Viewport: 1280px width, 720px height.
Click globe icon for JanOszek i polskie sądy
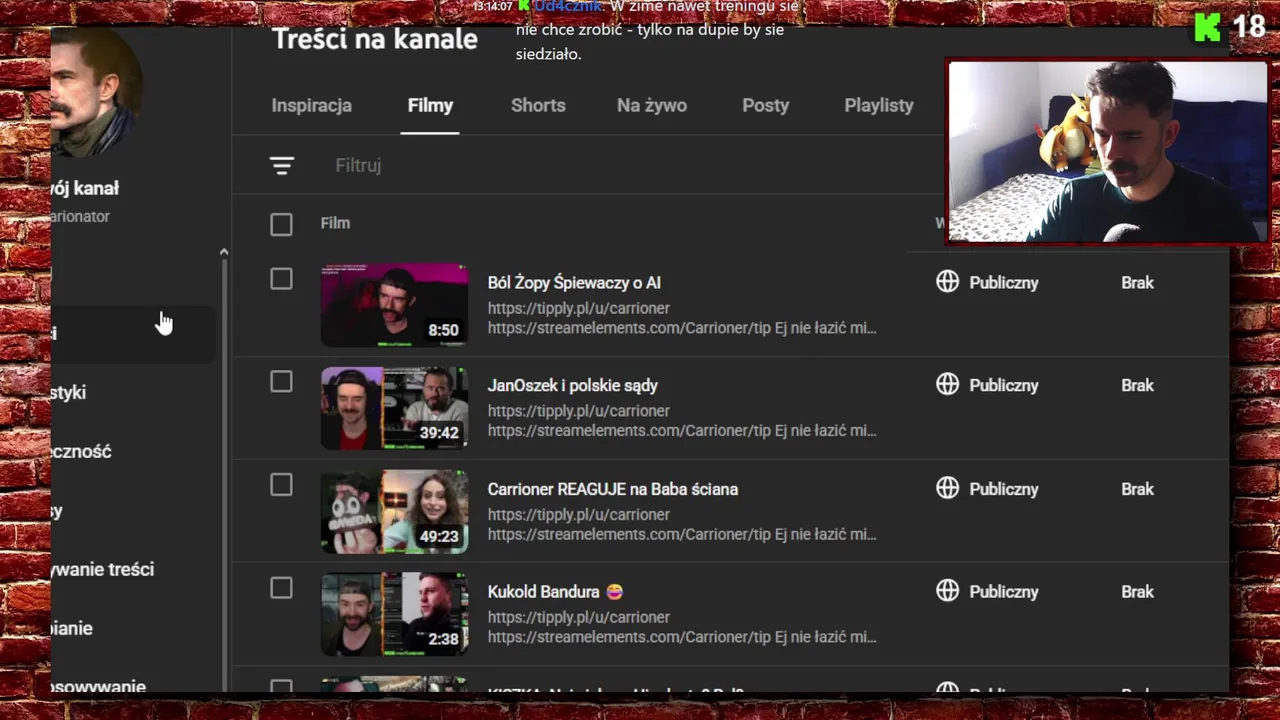[947, 384]
